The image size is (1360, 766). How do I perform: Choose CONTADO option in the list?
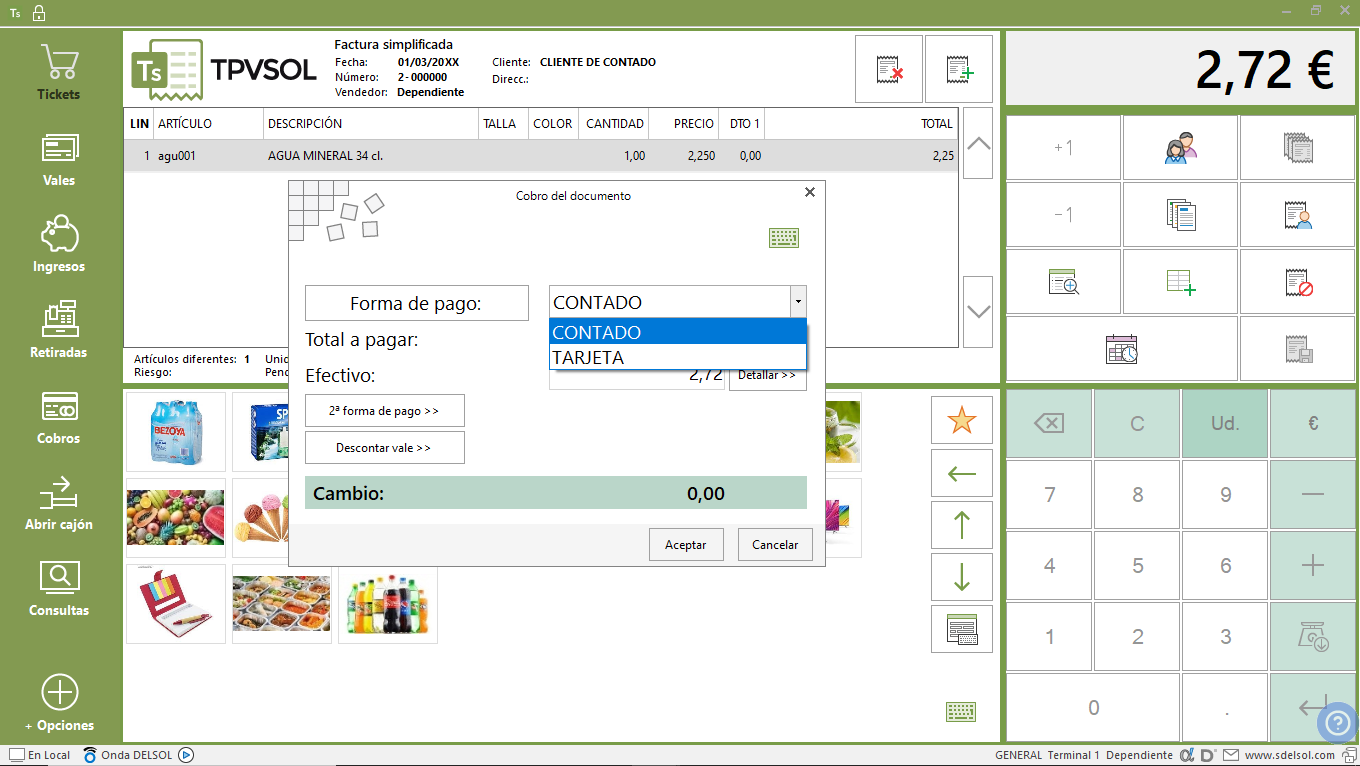(x=678, y=332)
